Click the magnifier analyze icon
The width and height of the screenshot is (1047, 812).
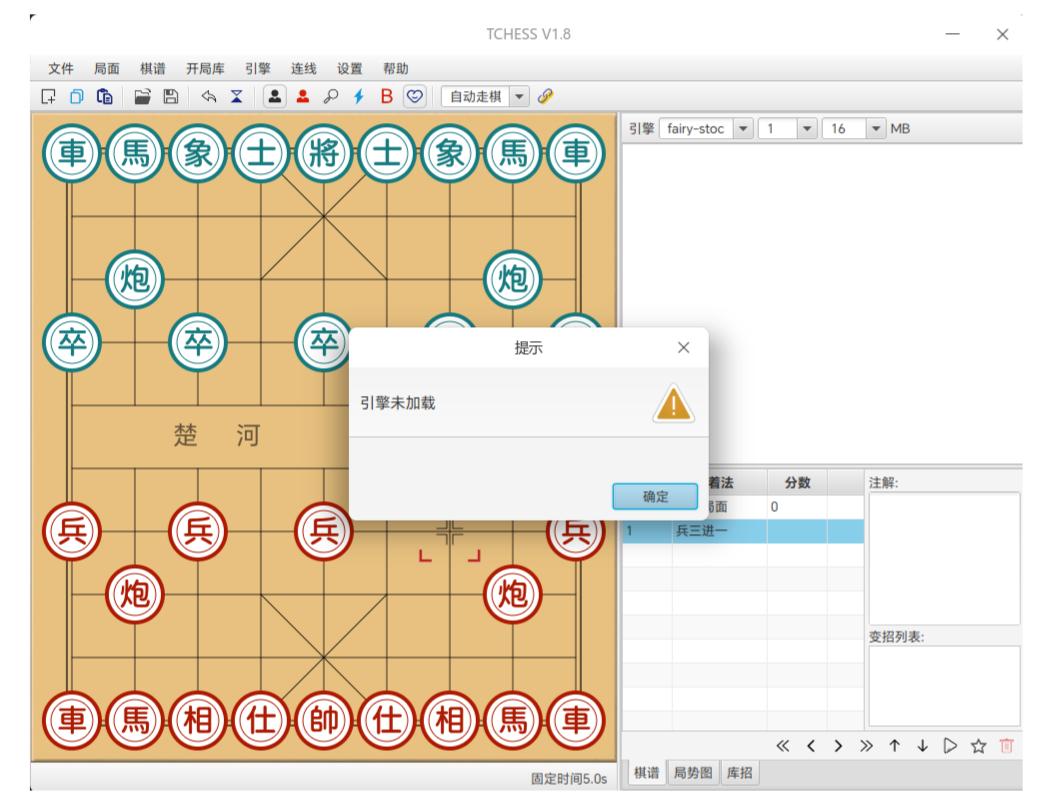coord(331,96)
